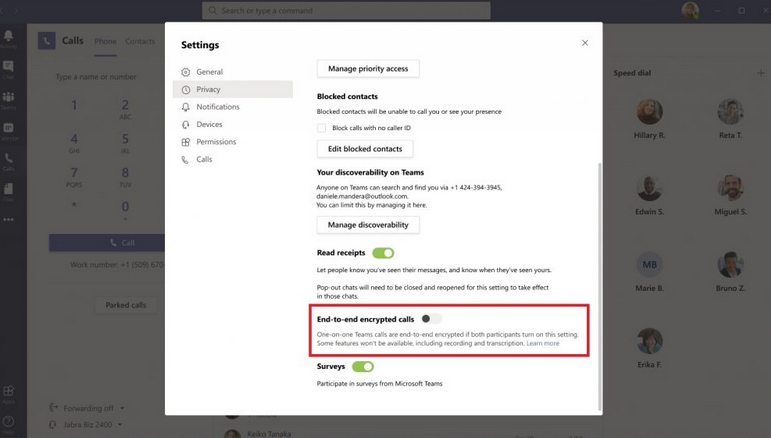
Task: Dial digit 5 JKL on keypad
Action: 125,143
